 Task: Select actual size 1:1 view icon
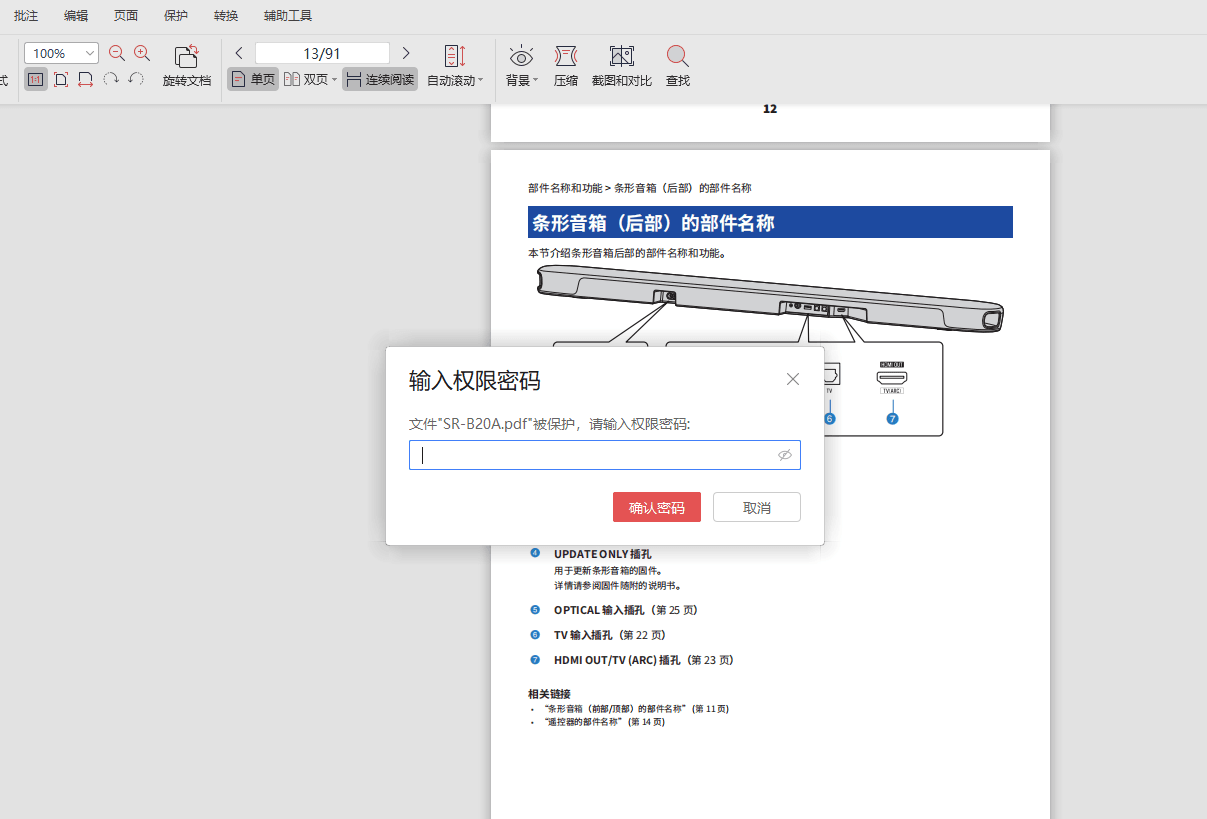[35, 78]
